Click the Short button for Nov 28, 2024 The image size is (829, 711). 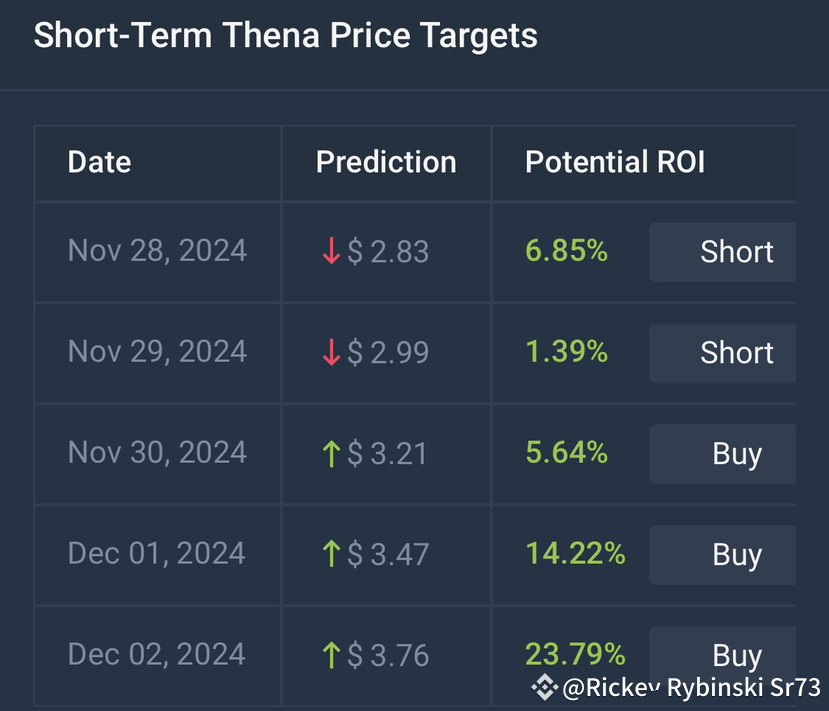tap(722, 252)
